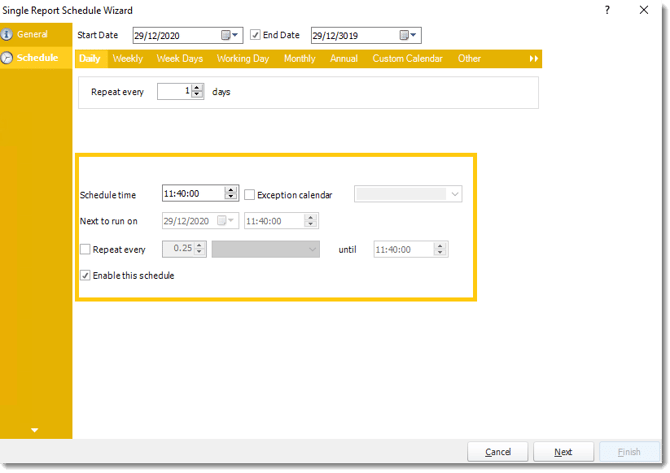Click the Next button
The width and height of the screenshot is (670, 473).
click(x=563, y=452)
